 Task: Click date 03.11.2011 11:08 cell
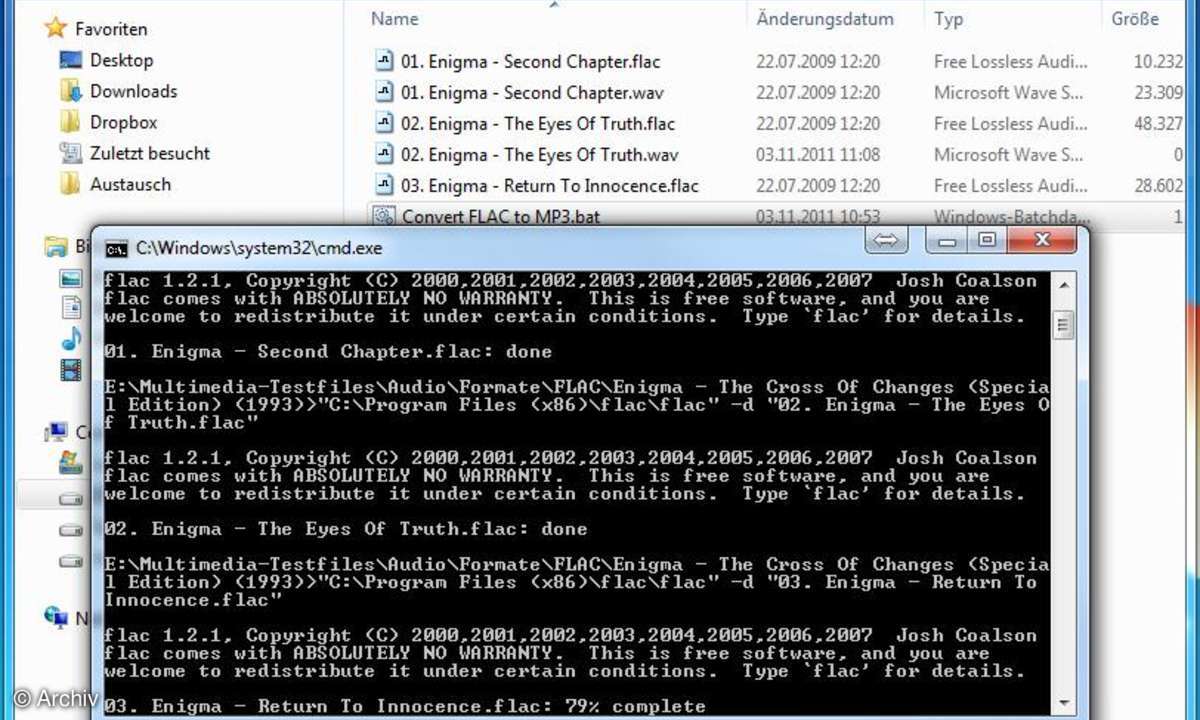tap(818, 154)
